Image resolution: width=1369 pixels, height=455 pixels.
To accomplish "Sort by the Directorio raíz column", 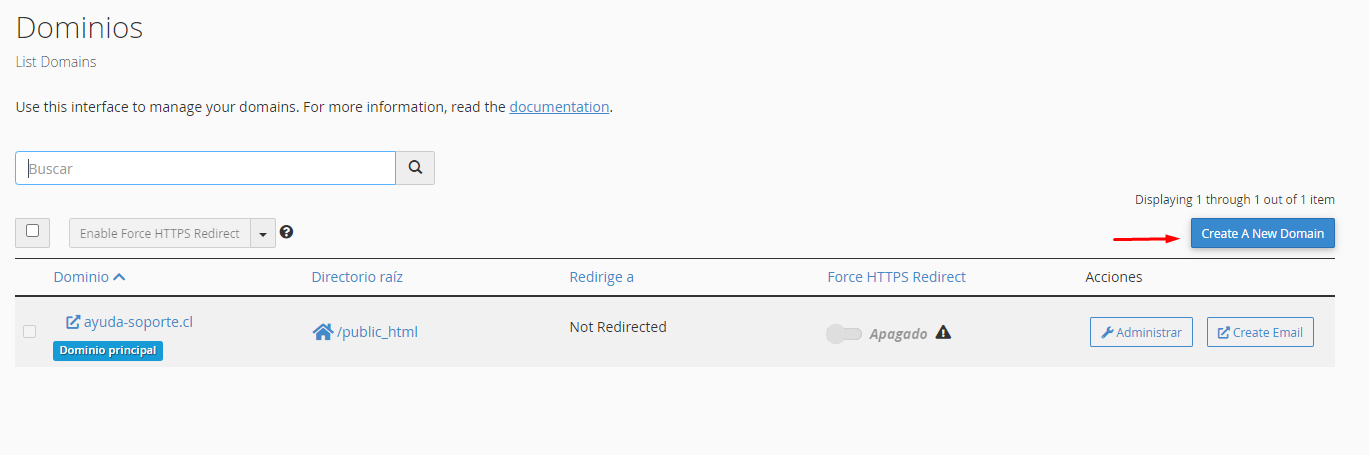I will point(357,277).
